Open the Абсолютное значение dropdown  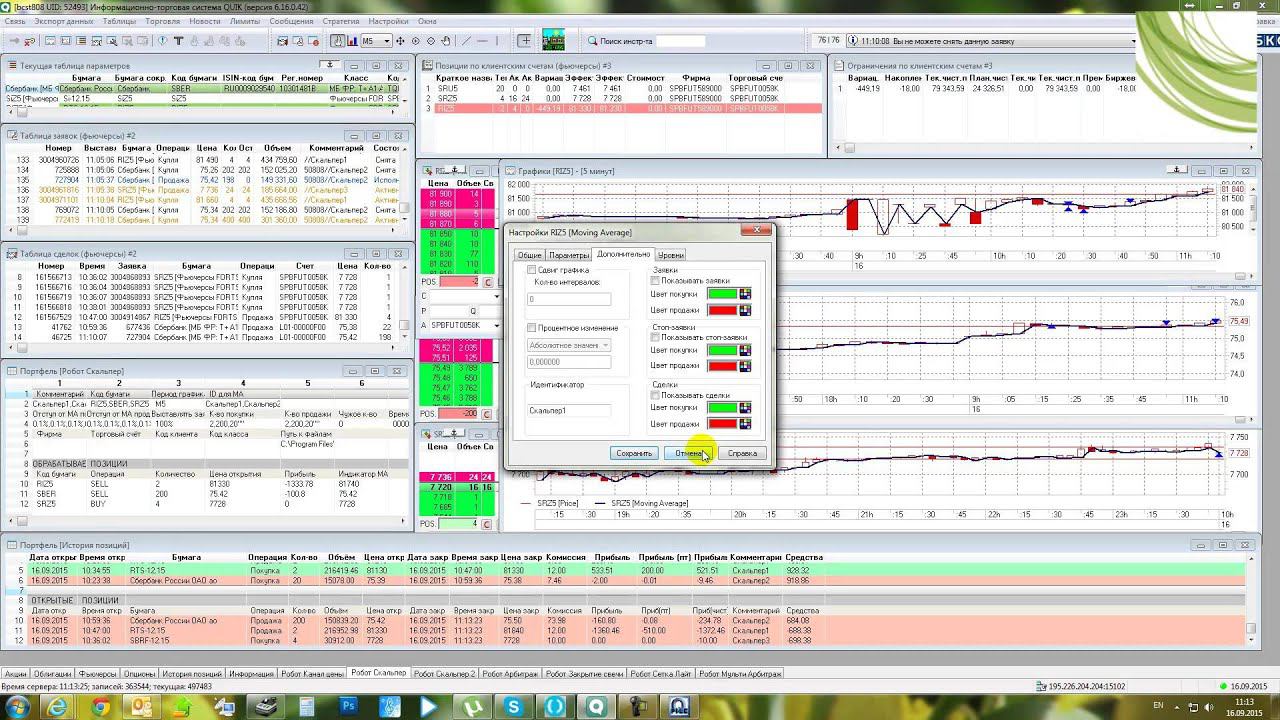[569, 345]
